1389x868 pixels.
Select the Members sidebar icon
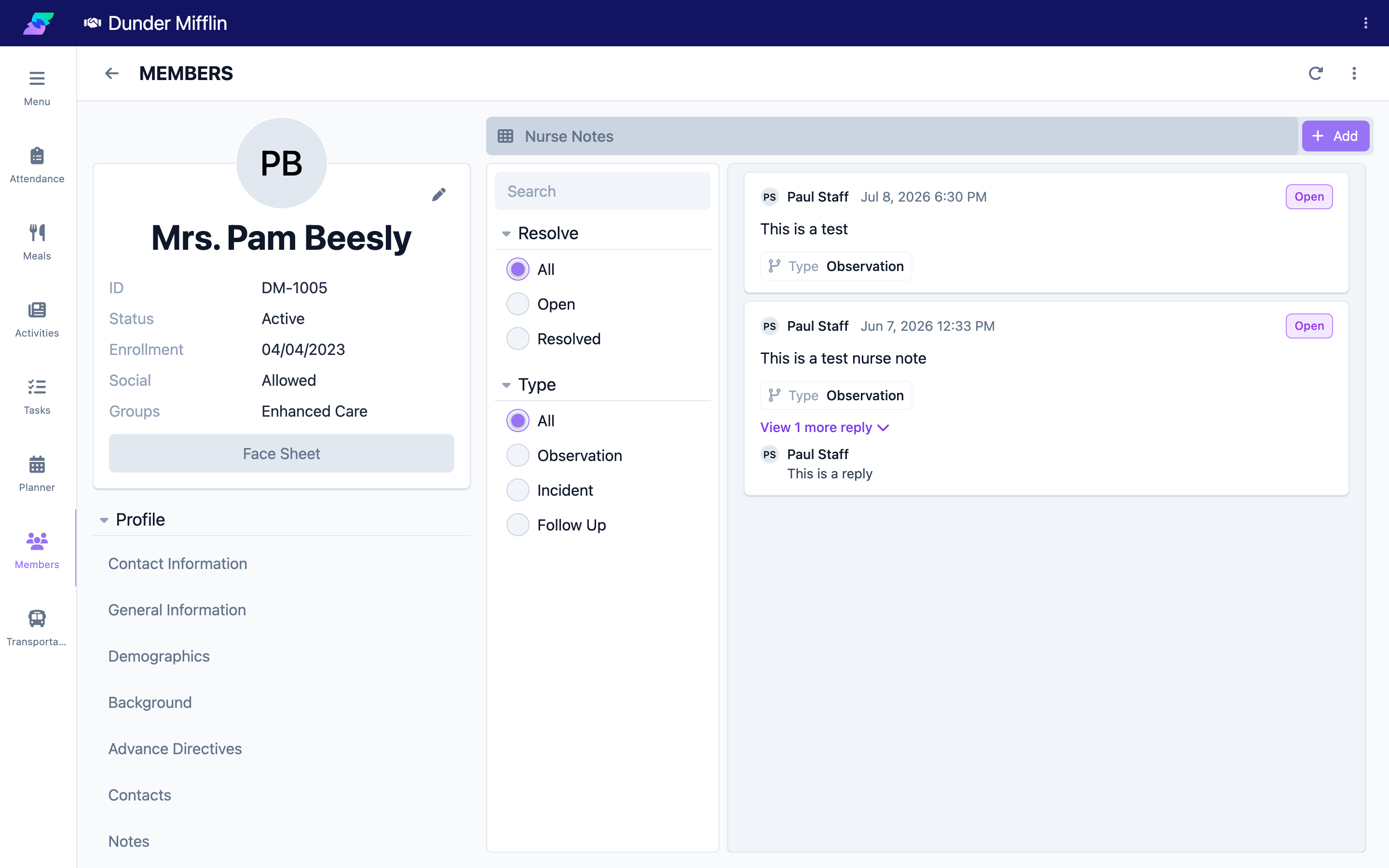pos(37,541)
